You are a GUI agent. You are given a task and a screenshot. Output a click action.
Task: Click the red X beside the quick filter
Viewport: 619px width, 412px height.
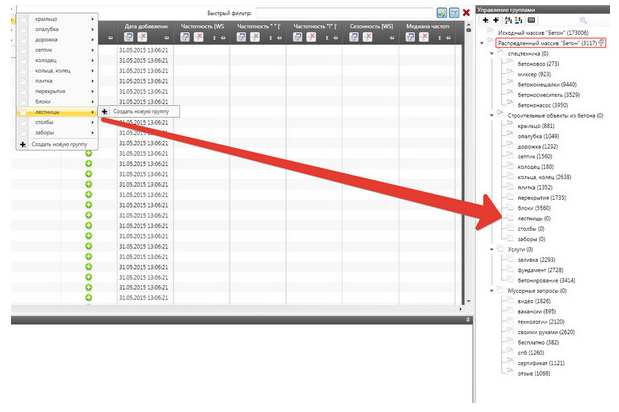tap(466, 11)
